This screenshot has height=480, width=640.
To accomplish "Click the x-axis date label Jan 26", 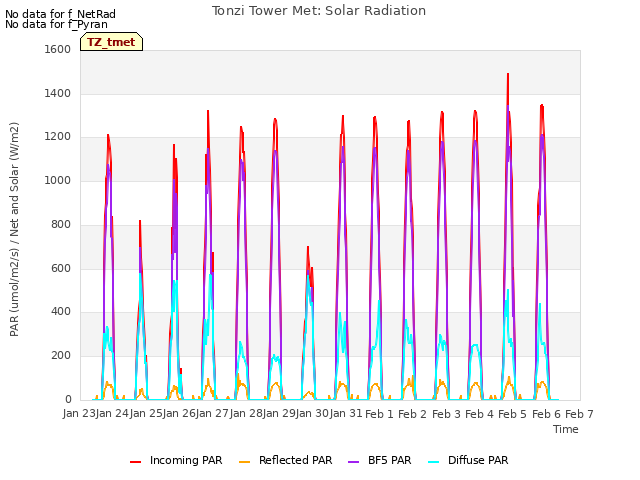I will (179, 413).
